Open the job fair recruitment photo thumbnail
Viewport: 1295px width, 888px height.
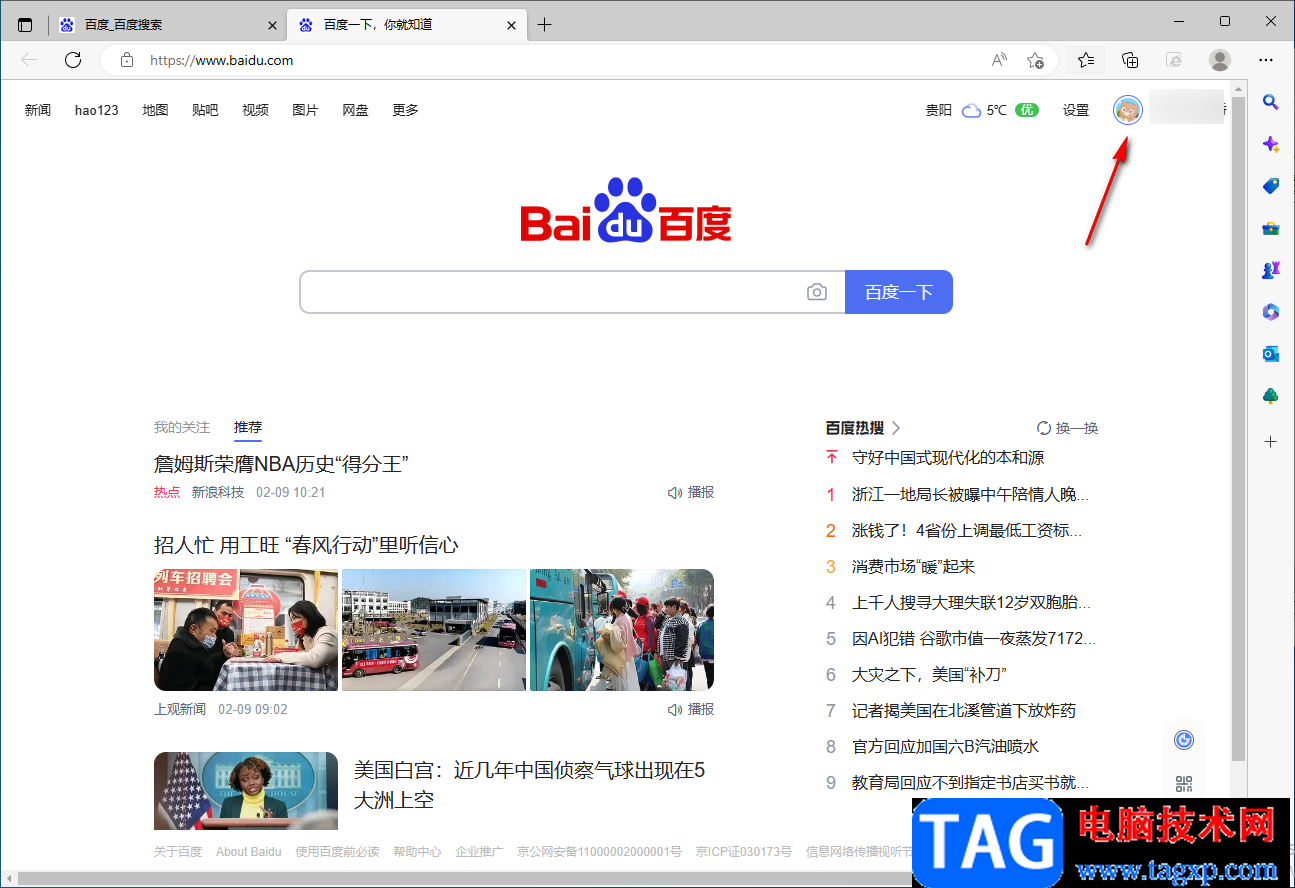[246, 630]
